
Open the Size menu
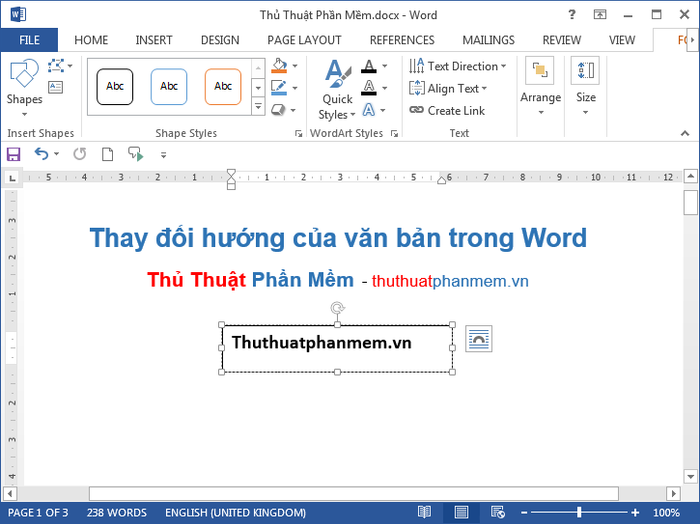pyautogui.click(x=586, y=87)
